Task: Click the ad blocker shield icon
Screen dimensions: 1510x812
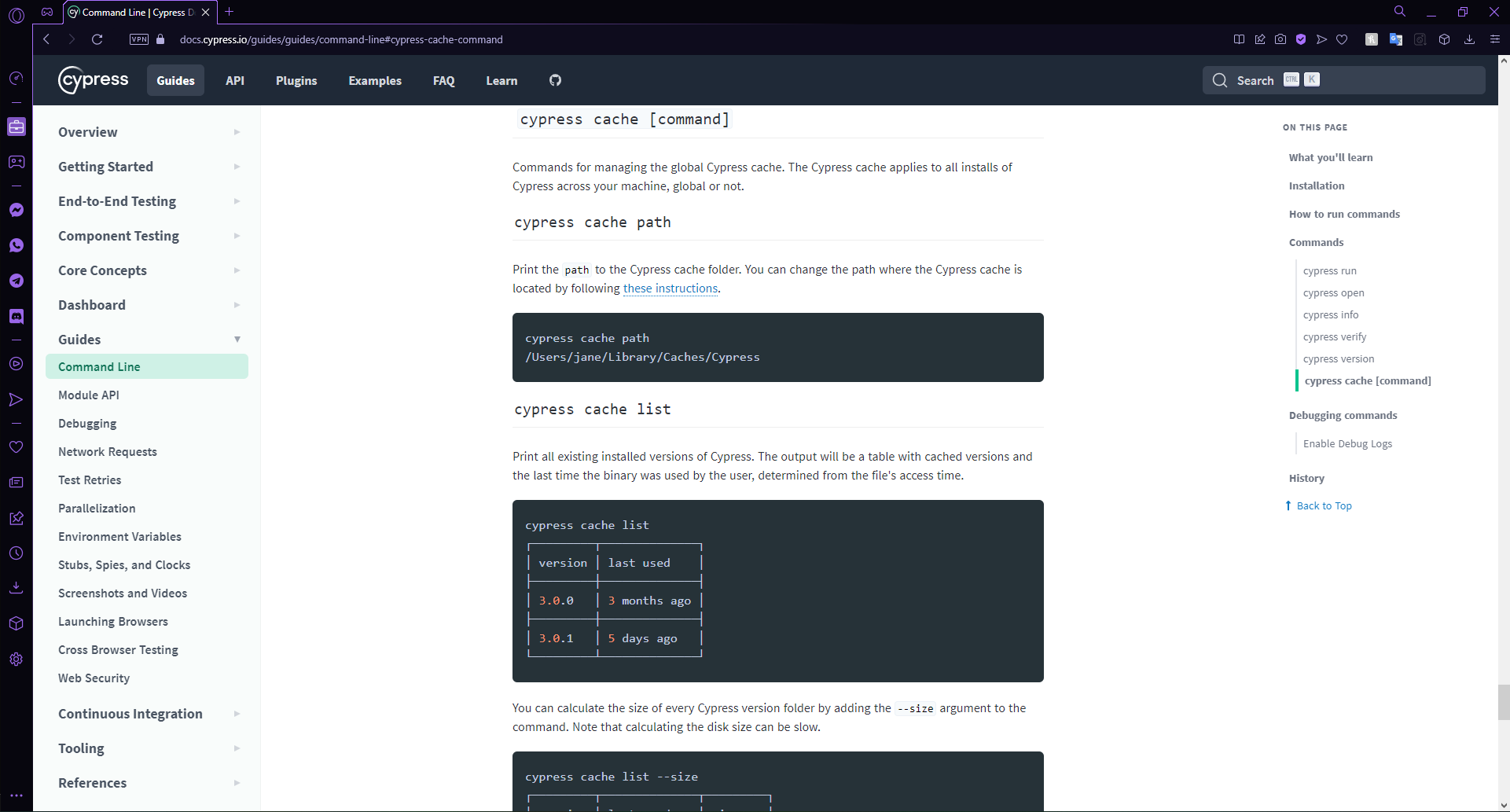Action: (1301, 39)
